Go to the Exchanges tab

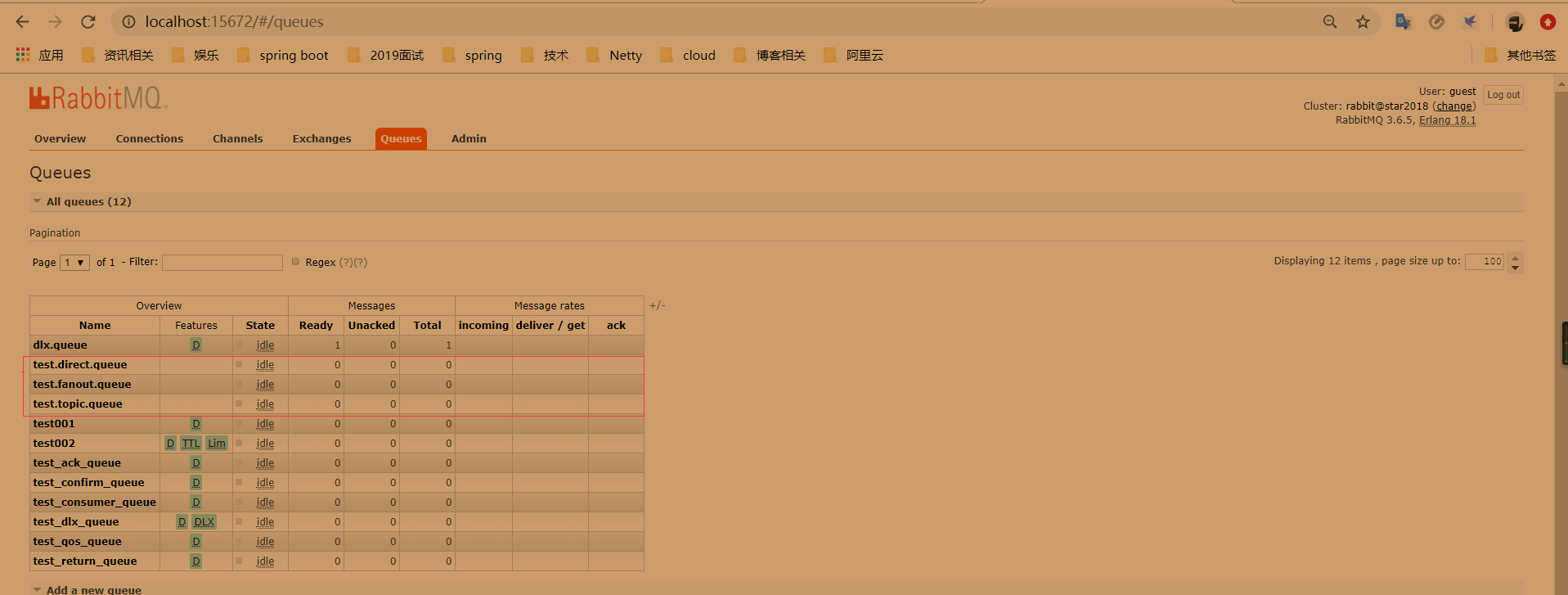point(322,139)
